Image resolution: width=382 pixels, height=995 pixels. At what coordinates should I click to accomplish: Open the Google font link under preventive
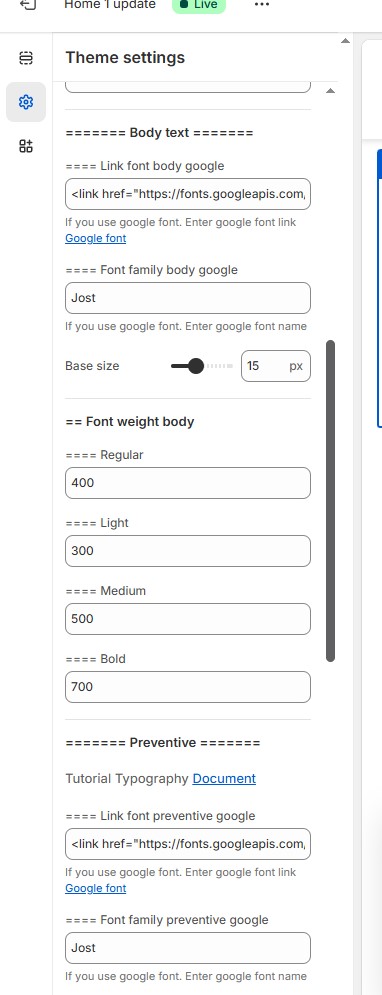(95, 888)
